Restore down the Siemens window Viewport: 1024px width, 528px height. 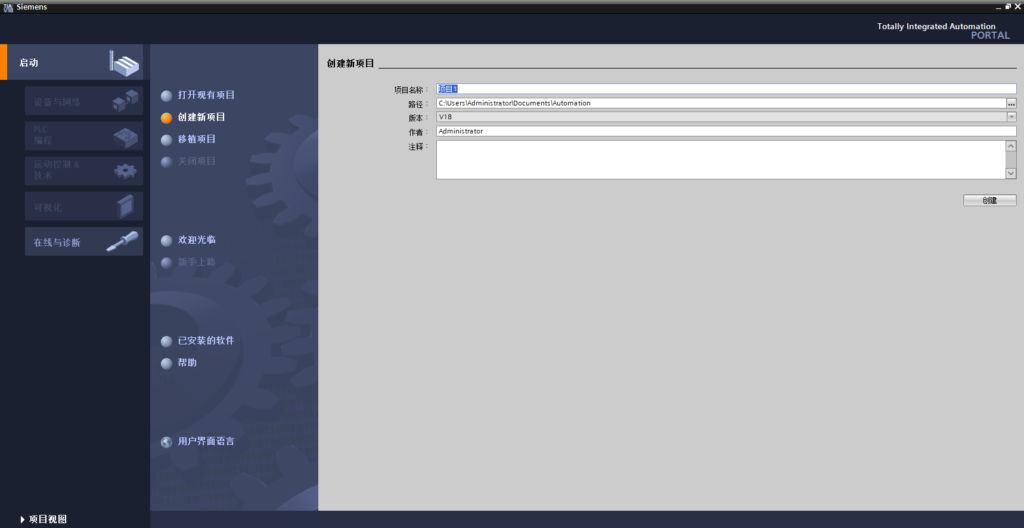(1008, 7)
